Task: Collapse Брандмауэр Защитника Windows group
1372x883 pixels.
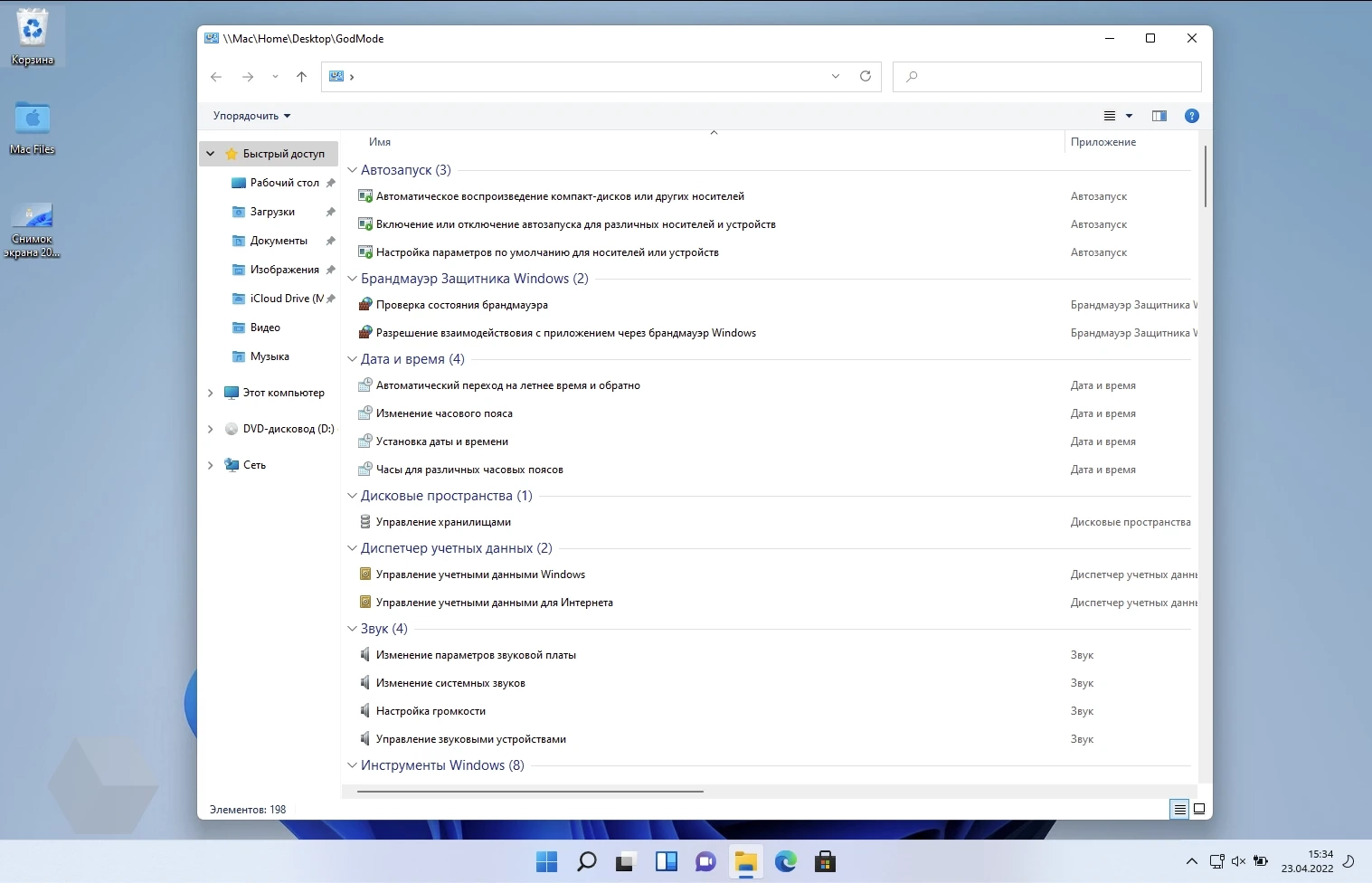Action: 353,279
